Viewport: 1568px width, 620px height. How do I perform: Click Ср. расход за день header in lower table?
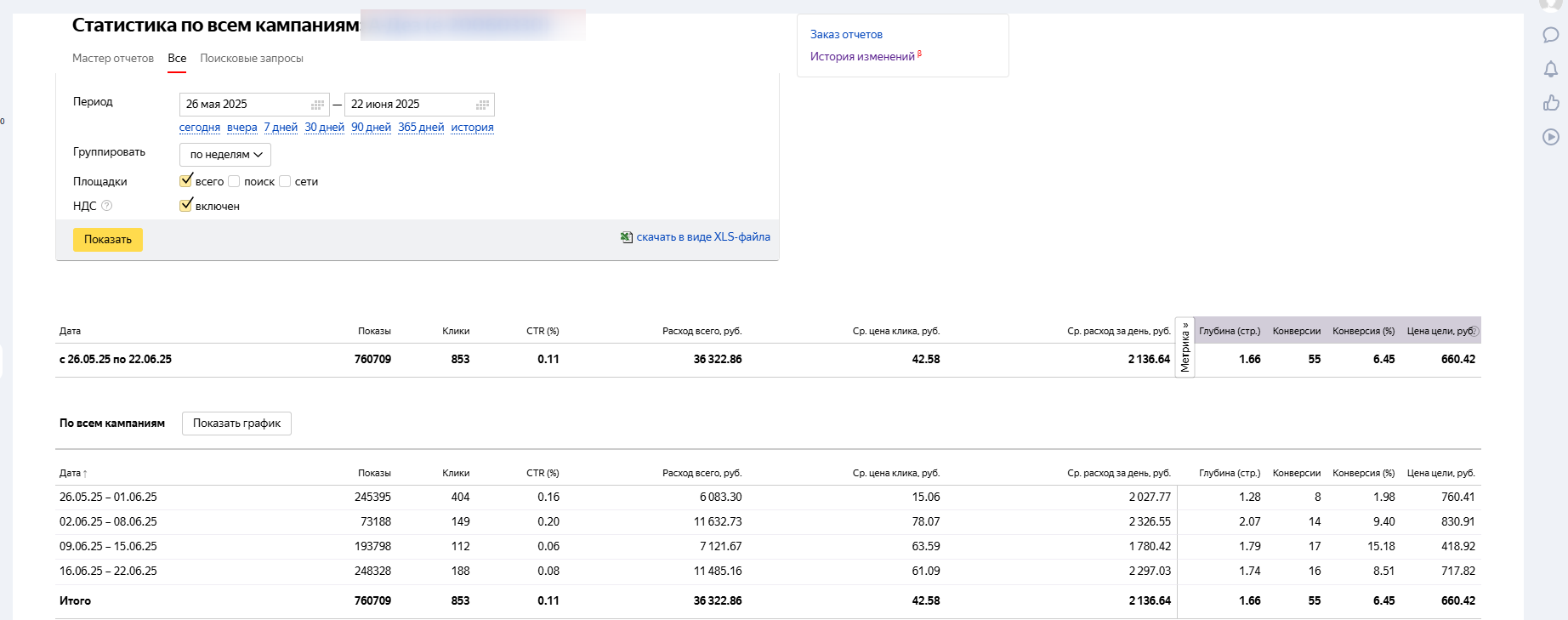pyautogui.click(x=1119, y=473)
